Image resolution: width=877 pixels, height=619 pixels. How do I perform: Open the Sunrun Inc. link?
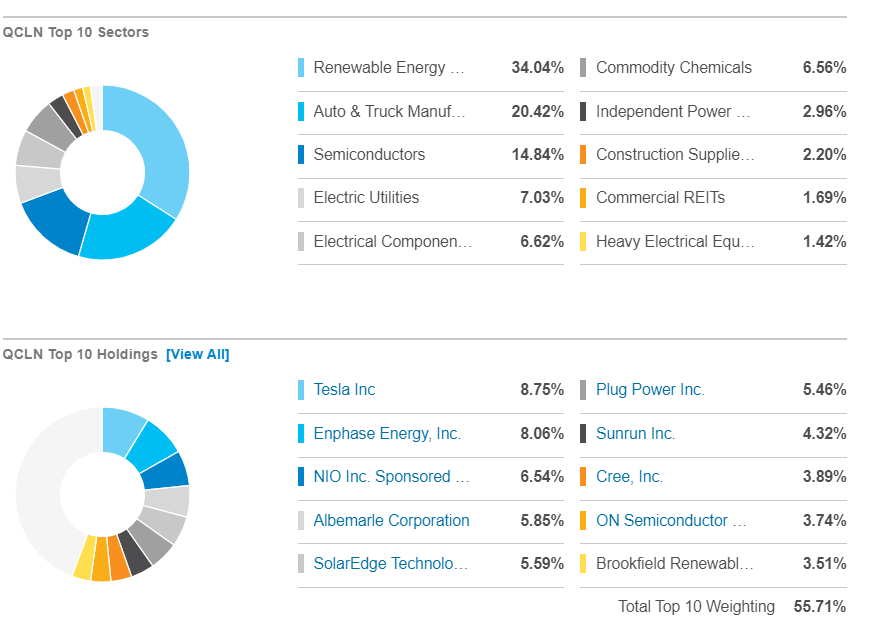click(635, 433)
